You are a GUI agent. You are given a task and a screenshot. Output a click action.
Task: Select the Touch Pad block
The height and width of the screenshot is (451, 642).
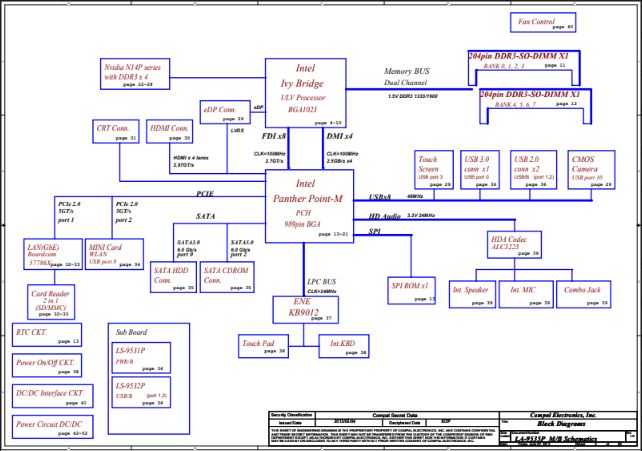point(263,346)
